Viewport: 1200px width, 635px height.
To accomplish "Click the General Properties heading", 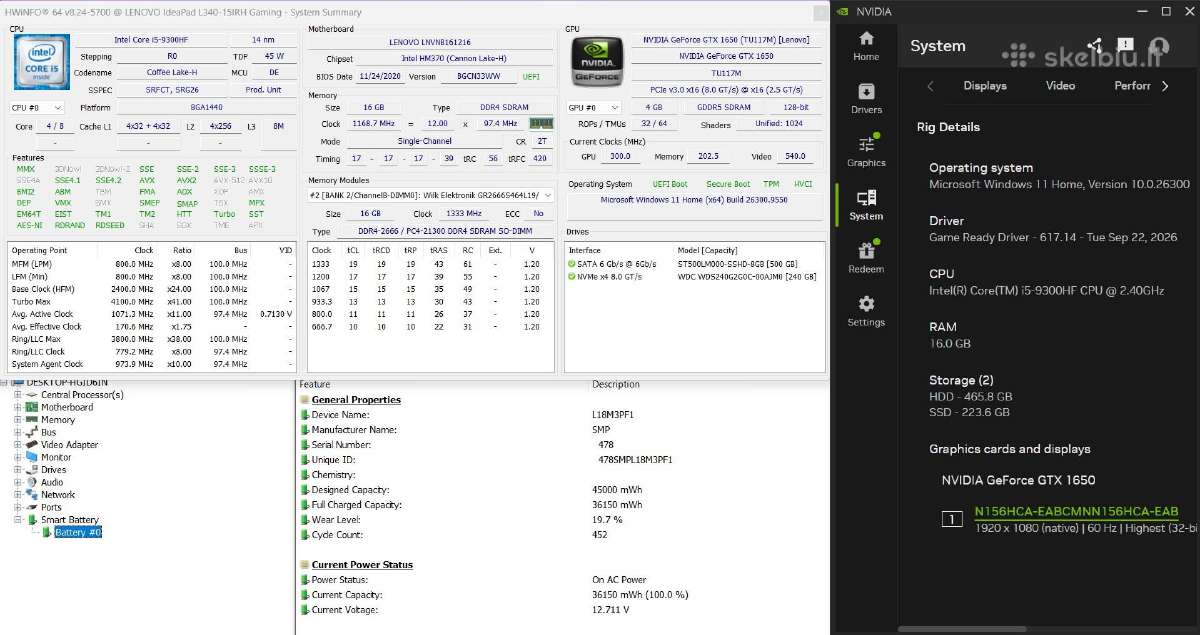I will [356, 400].
